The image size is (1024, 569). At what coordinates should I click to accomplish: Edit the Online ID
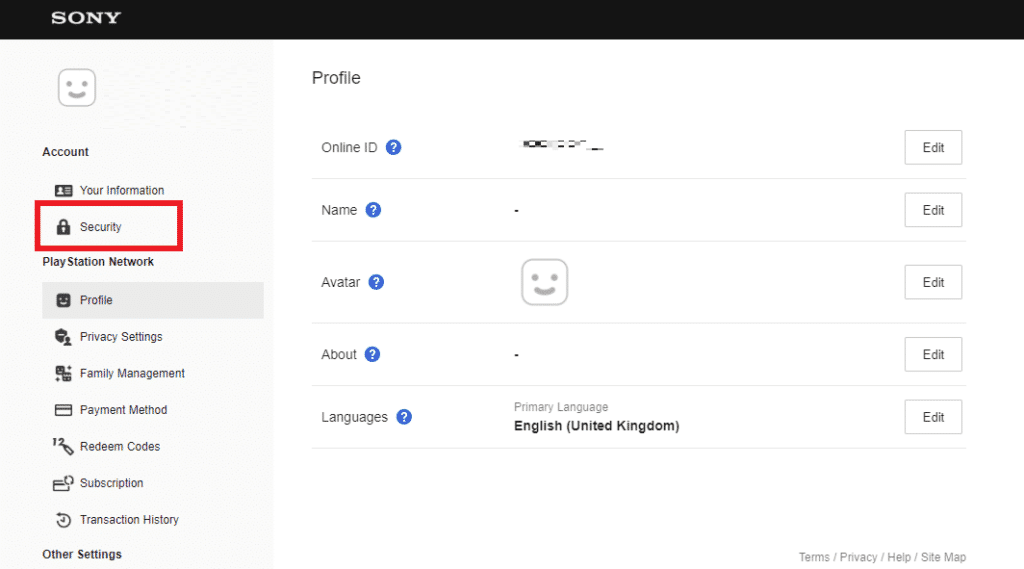click(x=933, y=147)
